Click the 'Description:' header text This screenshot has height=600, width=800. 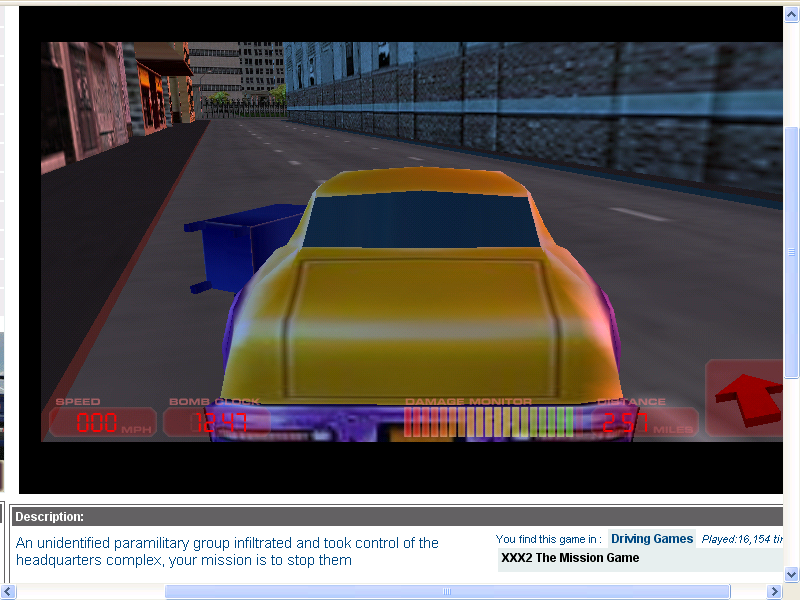coord(49,516)
